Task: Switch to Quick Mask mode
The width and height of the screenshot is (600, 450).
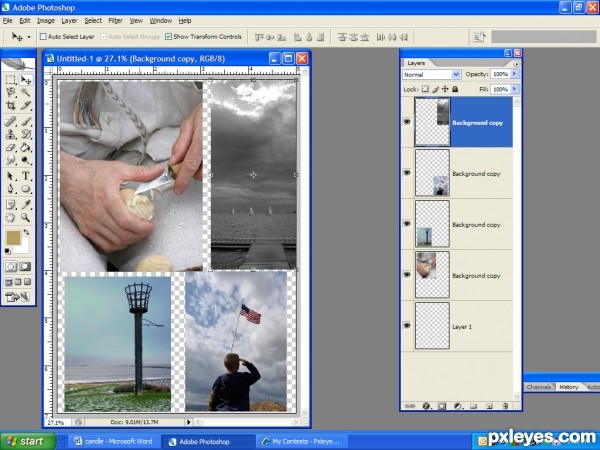Action: click(25, 267)
